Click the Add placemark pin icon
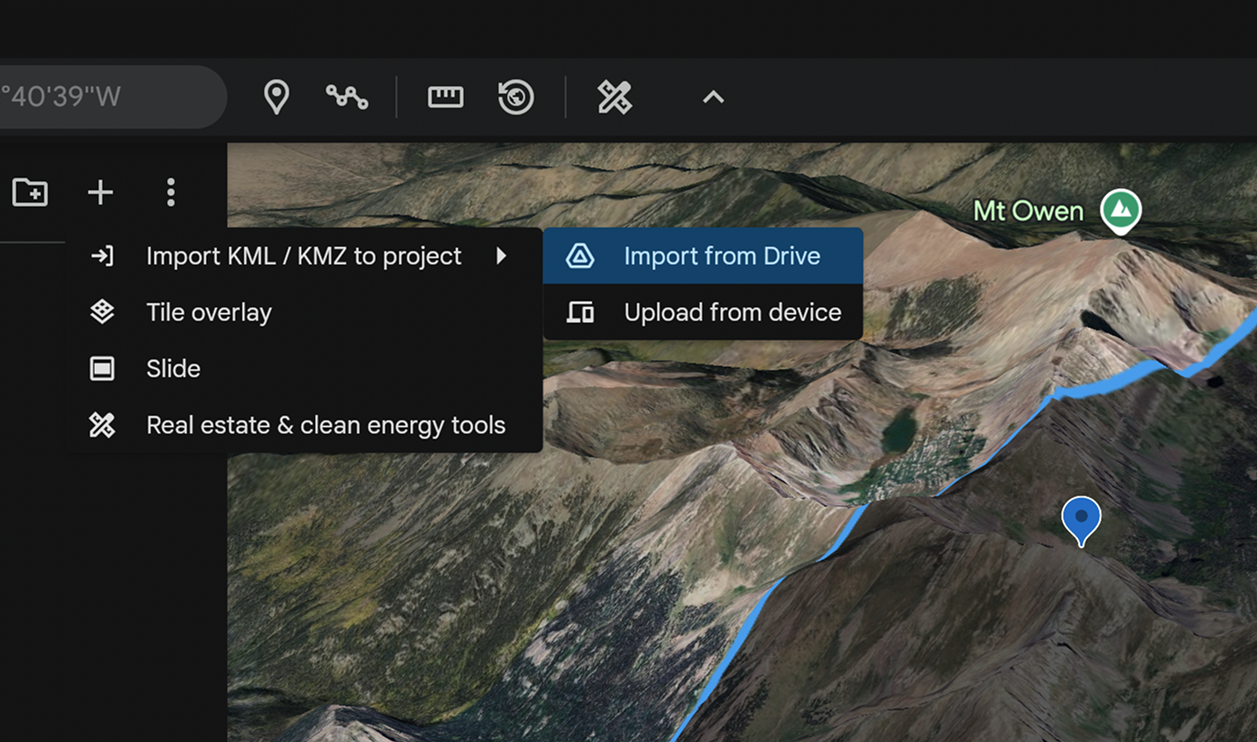The height and width of the screenshot is (742, 1257). 276,97
